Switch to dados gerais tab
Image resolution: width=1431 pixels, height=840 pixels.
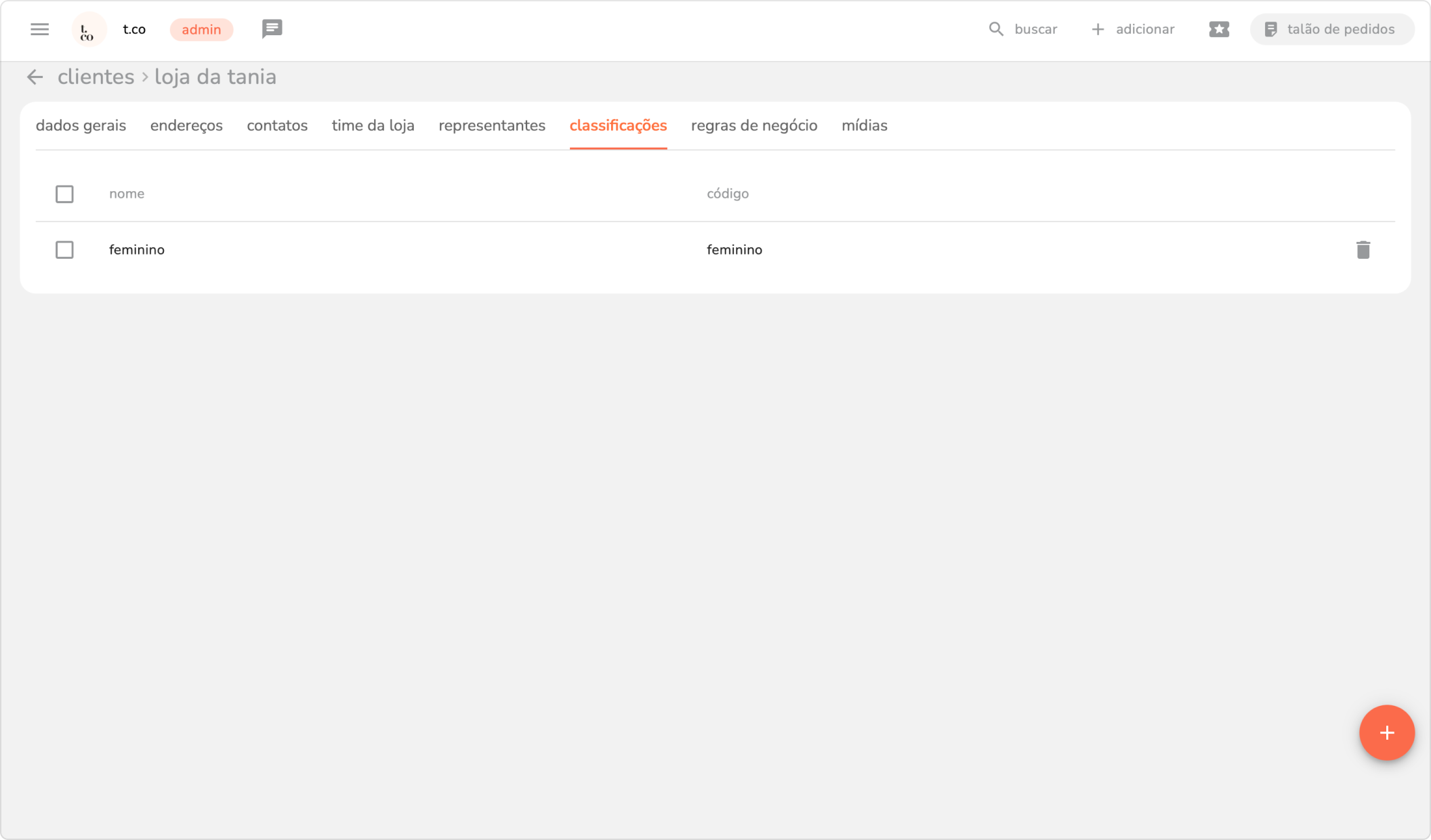tap(81, 126)
